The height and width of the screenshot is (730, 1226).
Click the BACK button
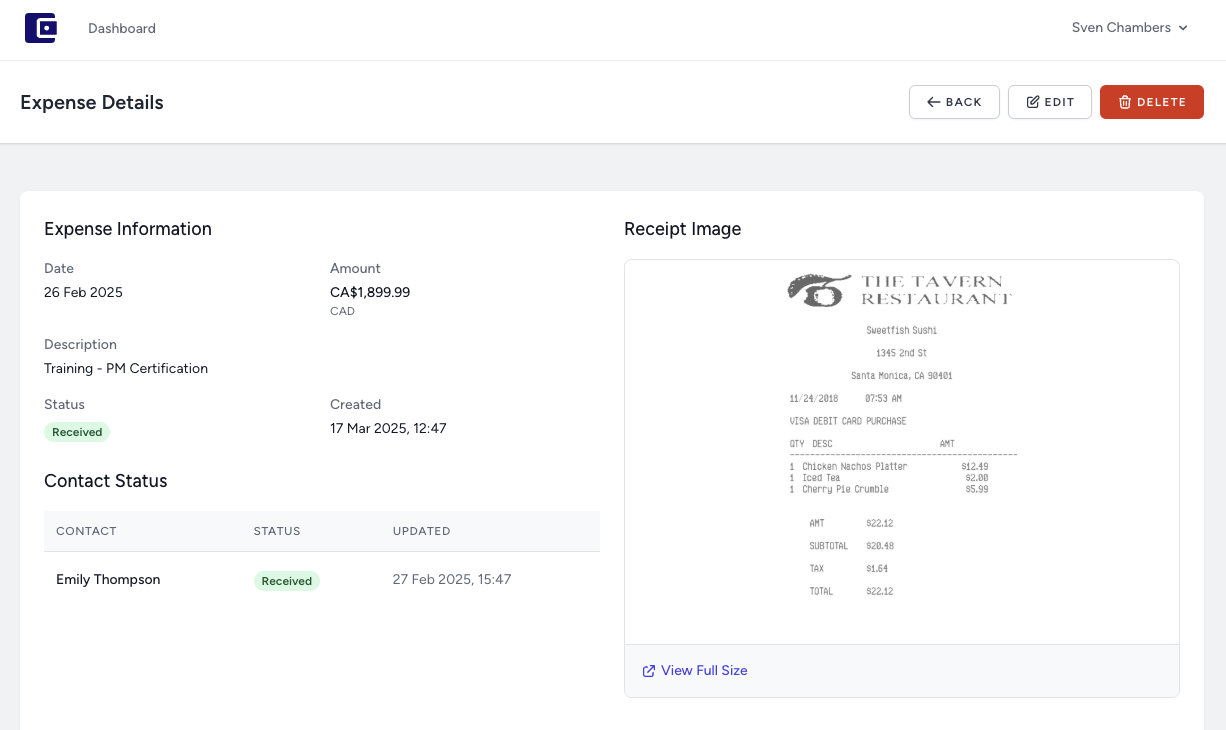[x=954, y=101]
